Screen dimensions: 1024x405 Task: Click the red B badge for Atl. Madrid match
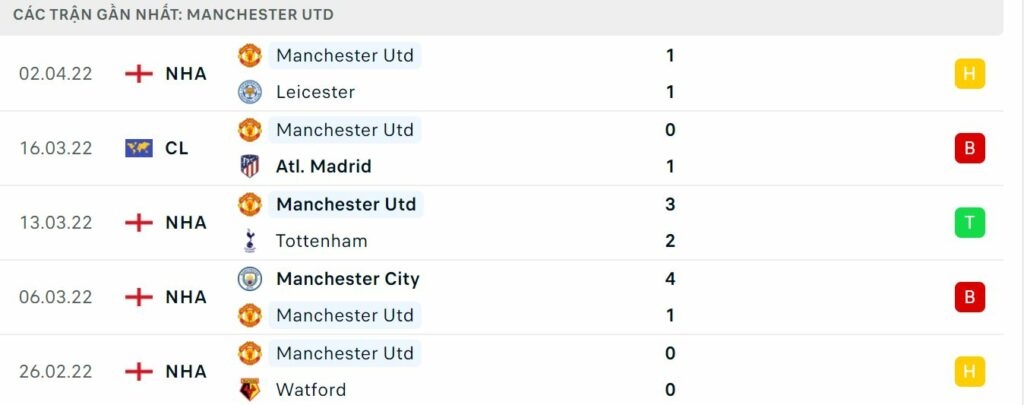coord(969,148)
